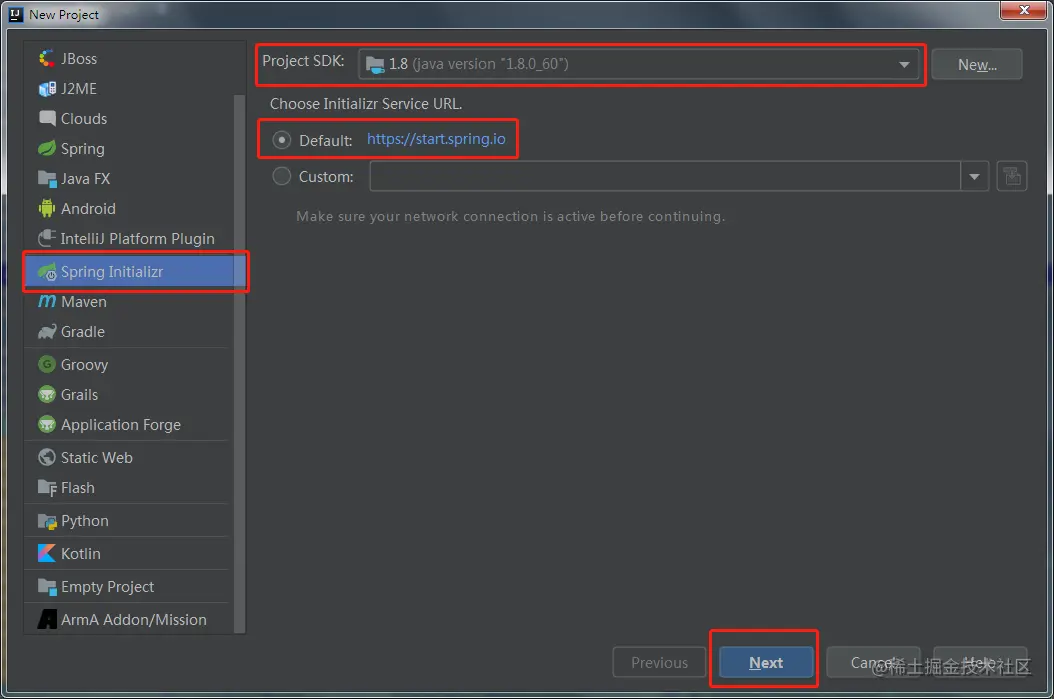Expand the Custom URL history dropdown arrow
This screenshot has height=699, width=1054.
(x=974, y=177)
